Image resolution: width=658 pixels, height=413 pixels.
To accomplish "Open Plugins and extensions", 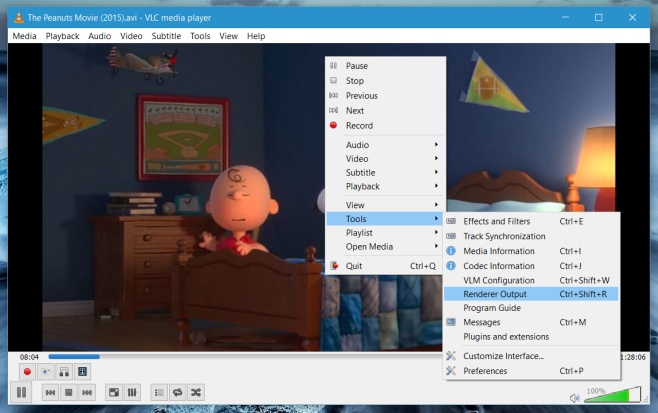I will pos(531,337).
